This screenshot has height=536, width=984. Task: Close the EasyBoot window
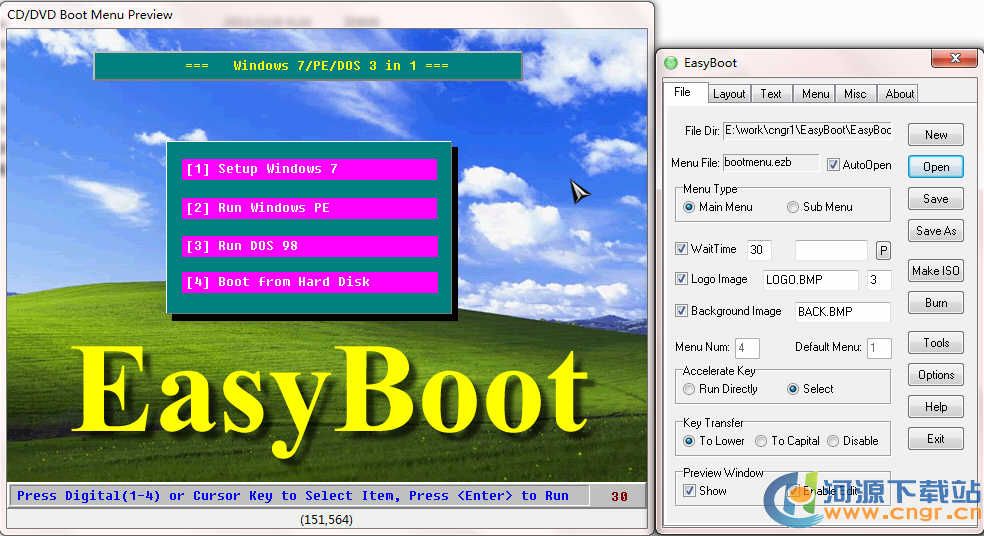pos(957,62)
